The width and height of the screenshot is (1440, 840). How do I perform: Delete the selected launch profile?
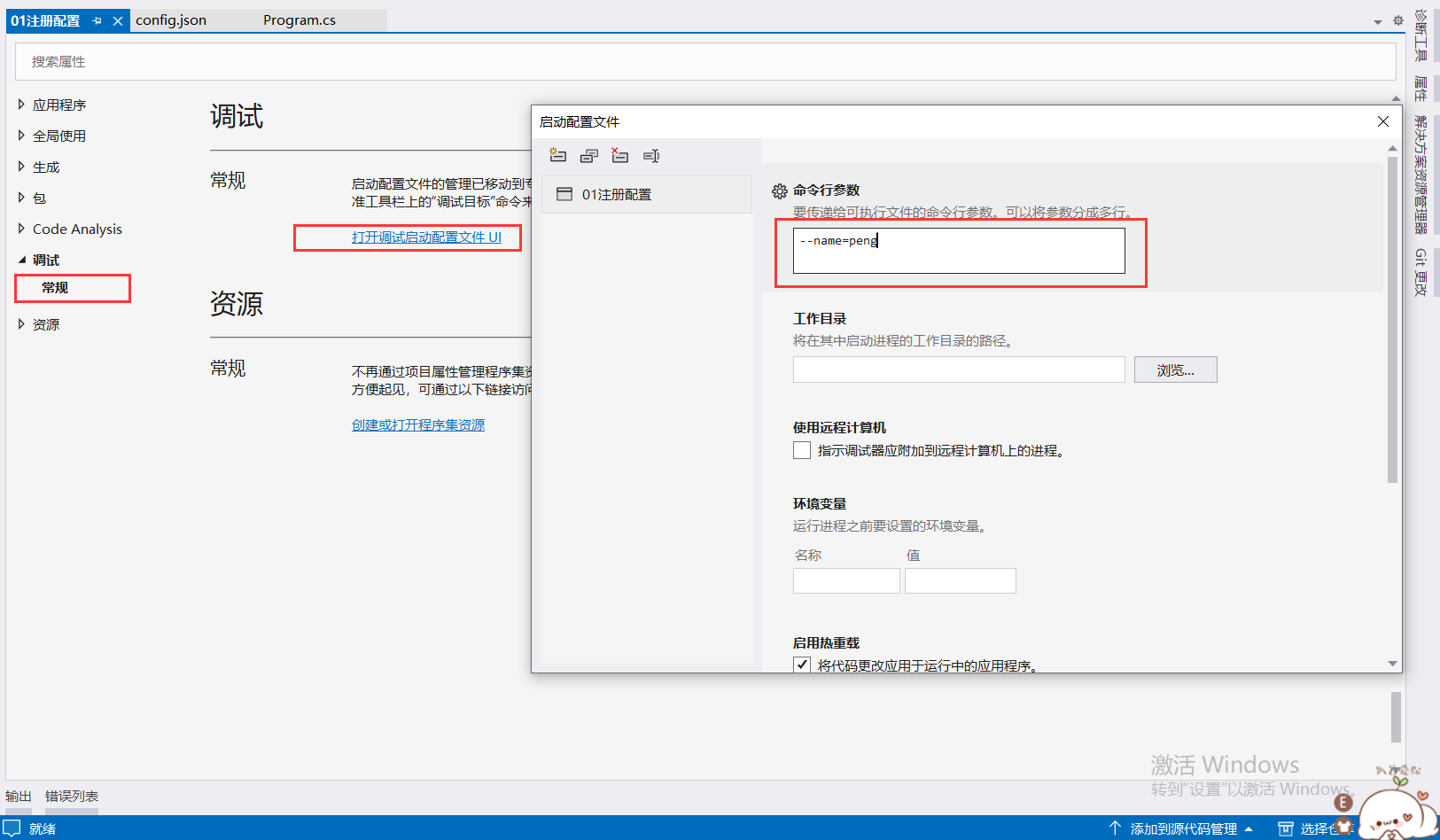tap(620, 156)
